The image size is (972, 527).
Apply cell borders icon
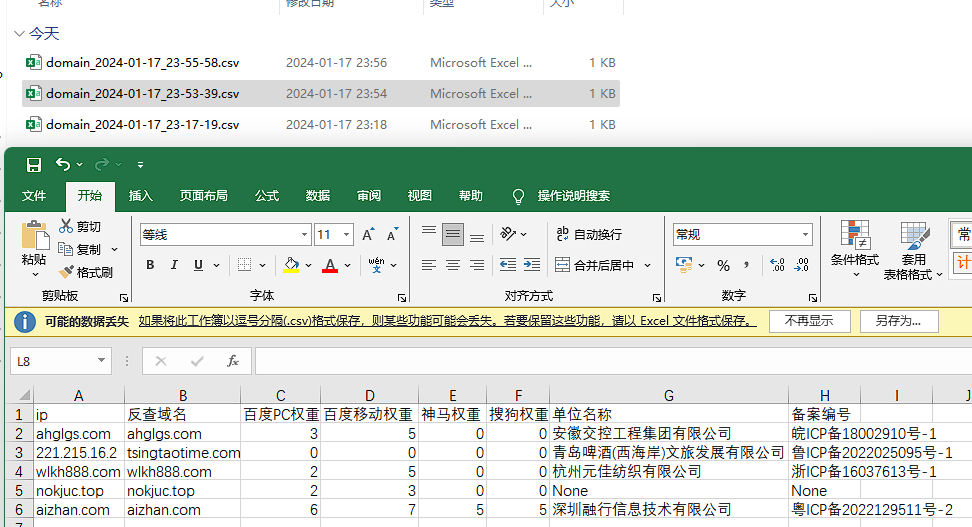pyautogui.click(x=245, y=265)
